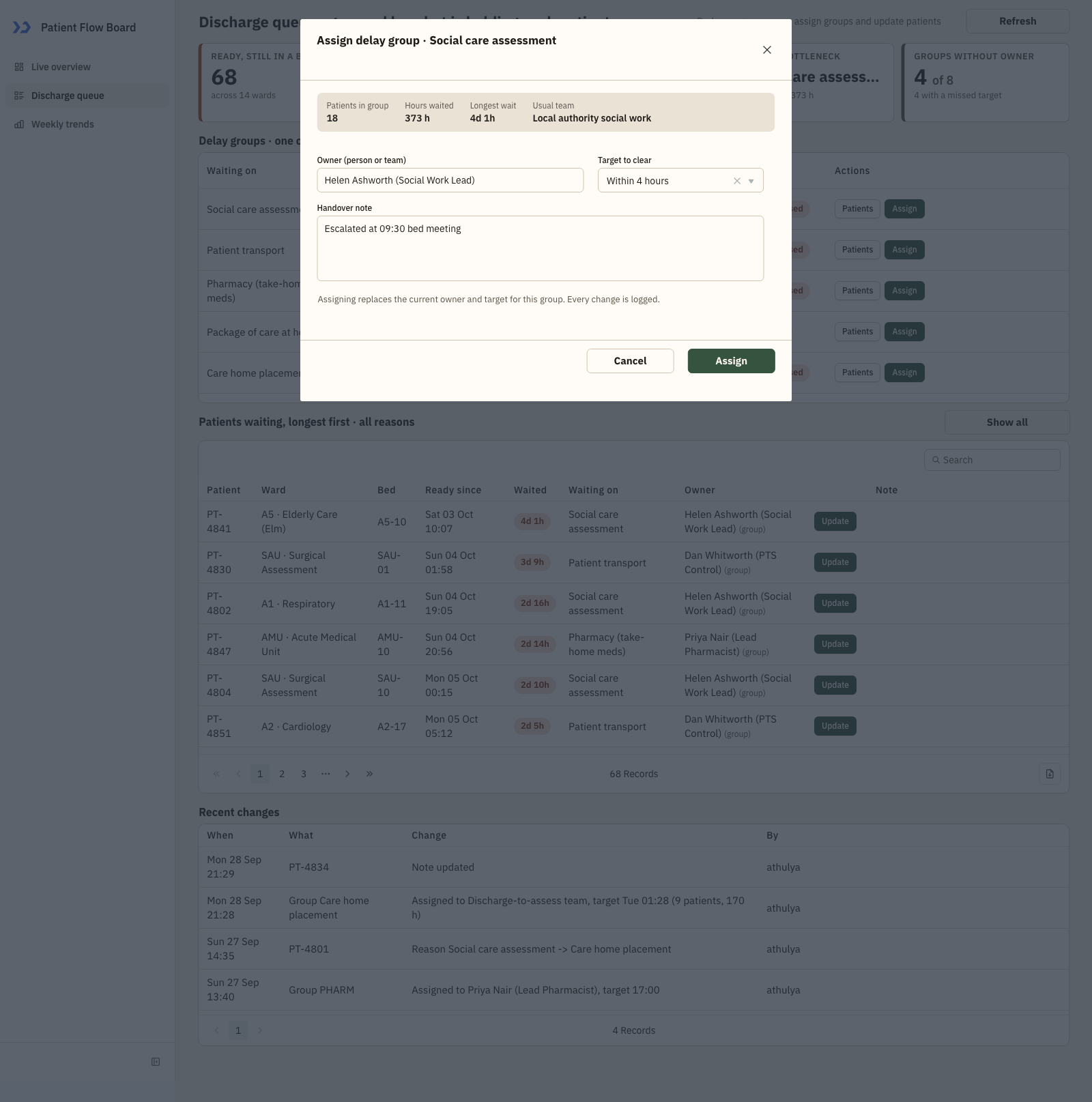
Task: Go to page 3 of patients
Action: [304, 774]
